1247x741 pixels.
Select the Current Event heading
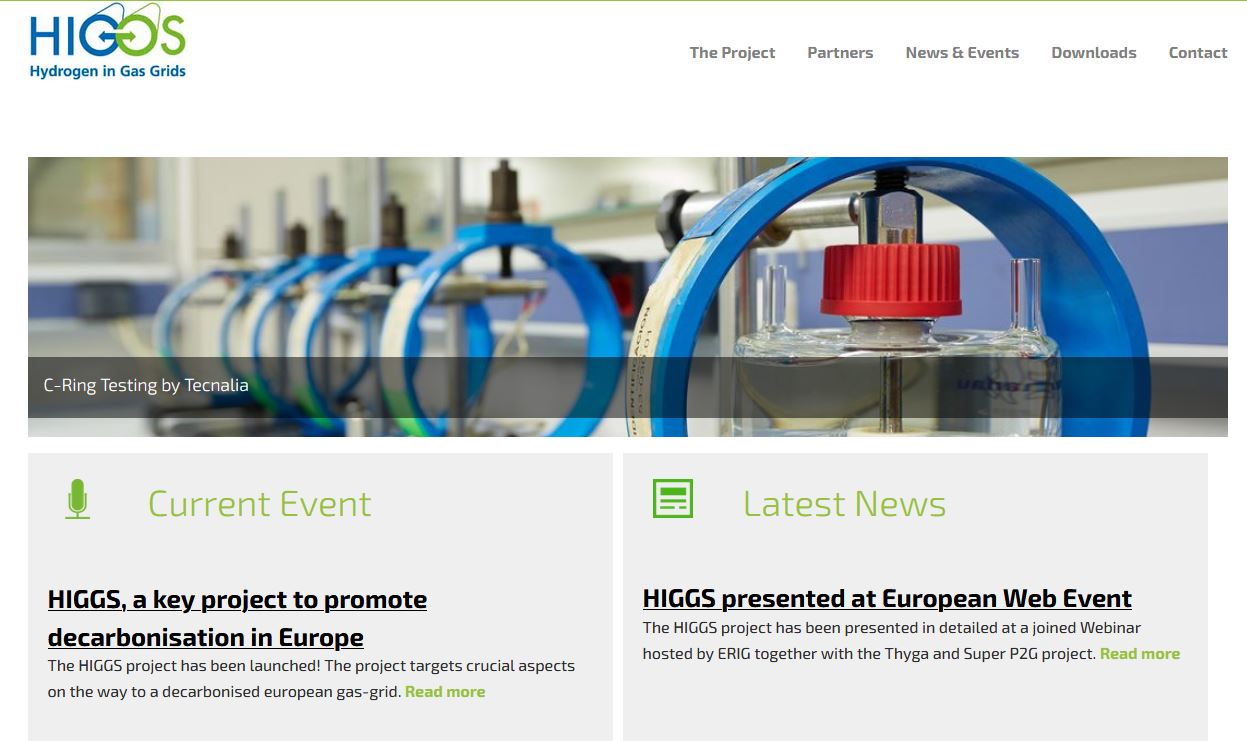pyautogui.click(x=259, y=504)
